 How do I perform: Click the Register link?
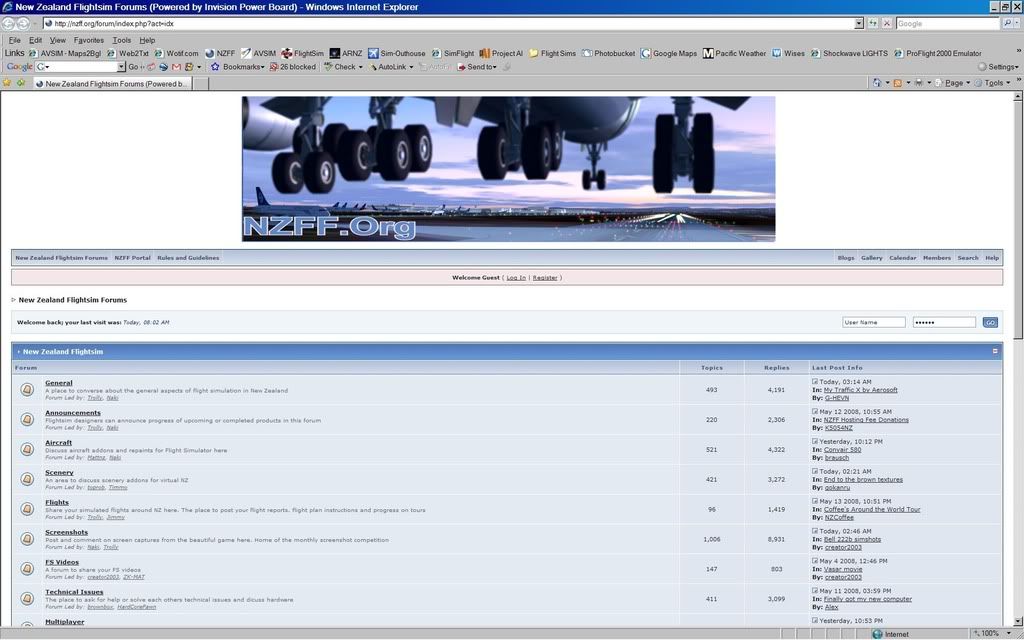click(545, 277)
